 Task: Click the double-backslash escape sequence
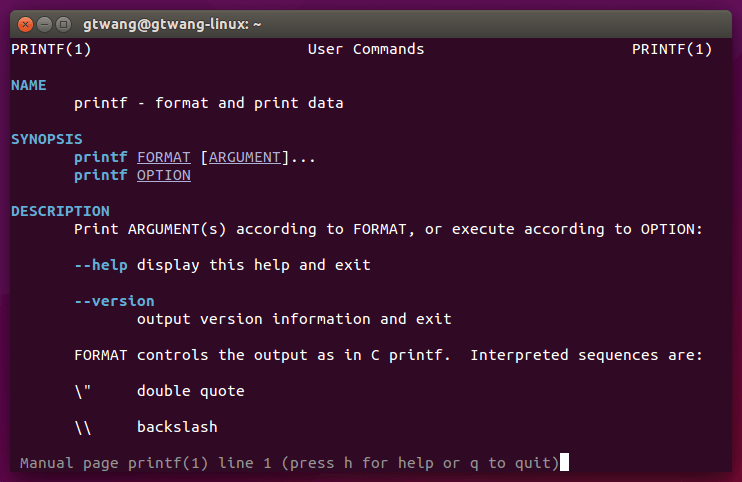tap(83, 427)
